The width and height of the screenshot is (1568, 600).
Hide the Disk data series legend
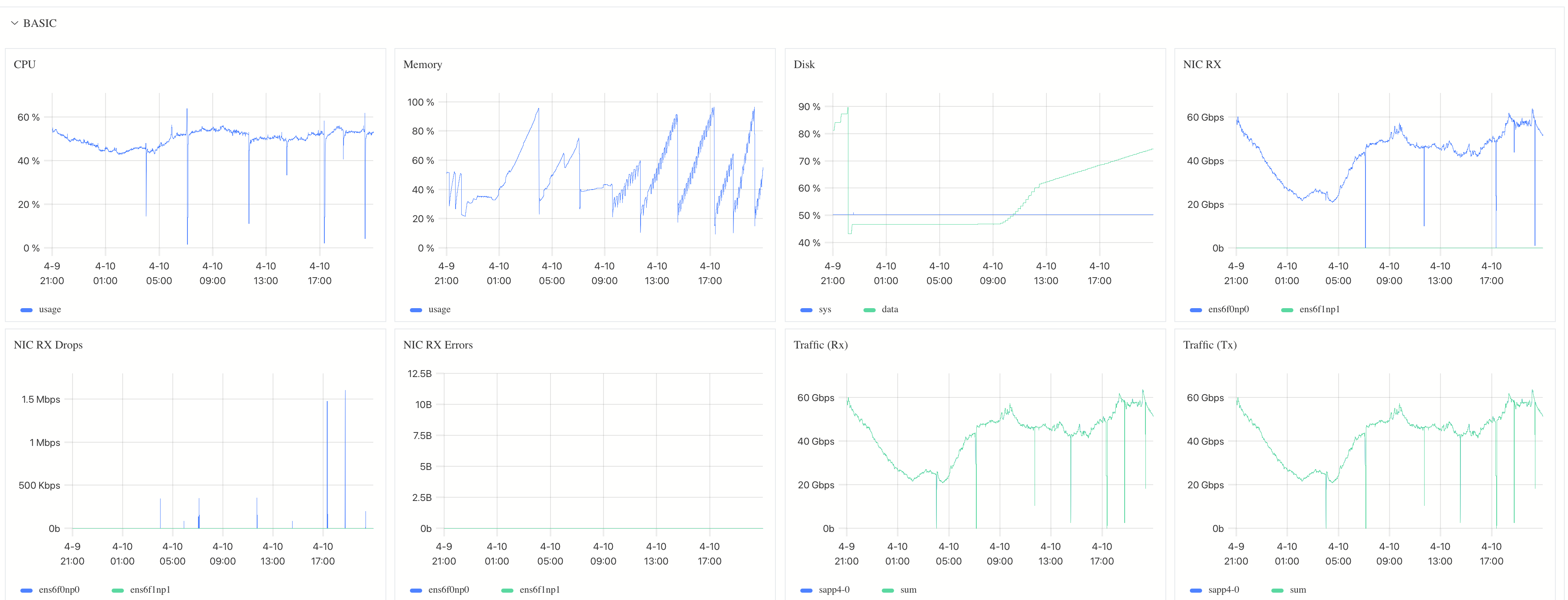[889, 309]
